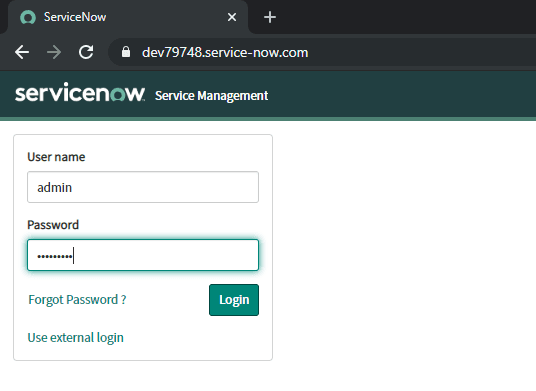The width and height of the screenshot is (536, 391).
Task: Click the Login button
Action: click(x=234, y=300)
